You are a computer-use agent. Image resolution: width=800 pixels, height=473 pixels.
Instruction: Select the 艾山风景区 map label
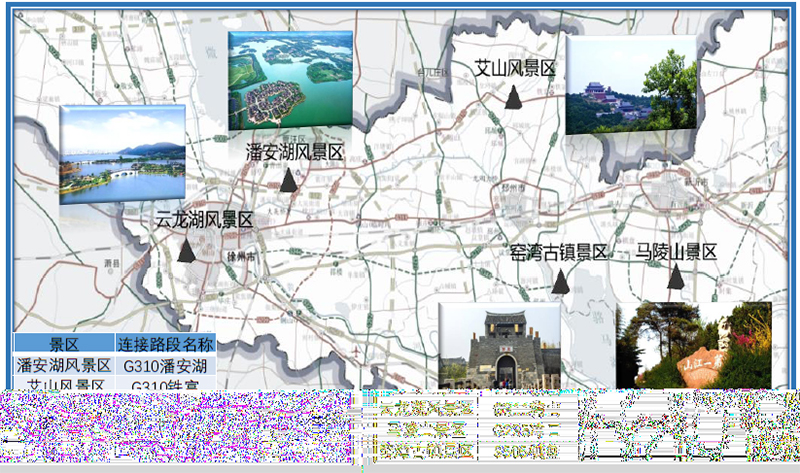click(x=514, y=68)
